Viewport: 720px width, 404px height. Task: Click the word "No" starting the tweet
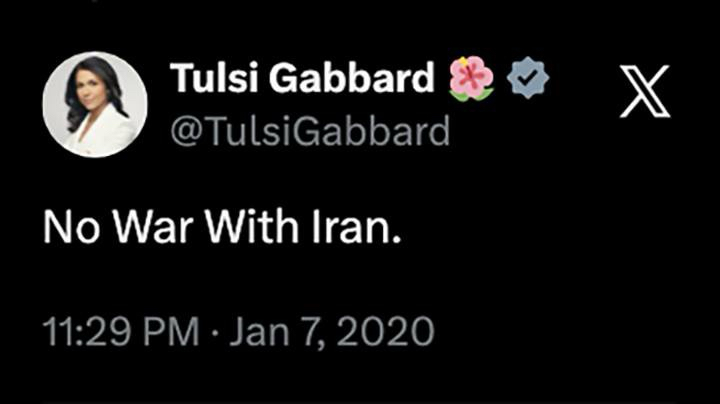coord(68,228)
